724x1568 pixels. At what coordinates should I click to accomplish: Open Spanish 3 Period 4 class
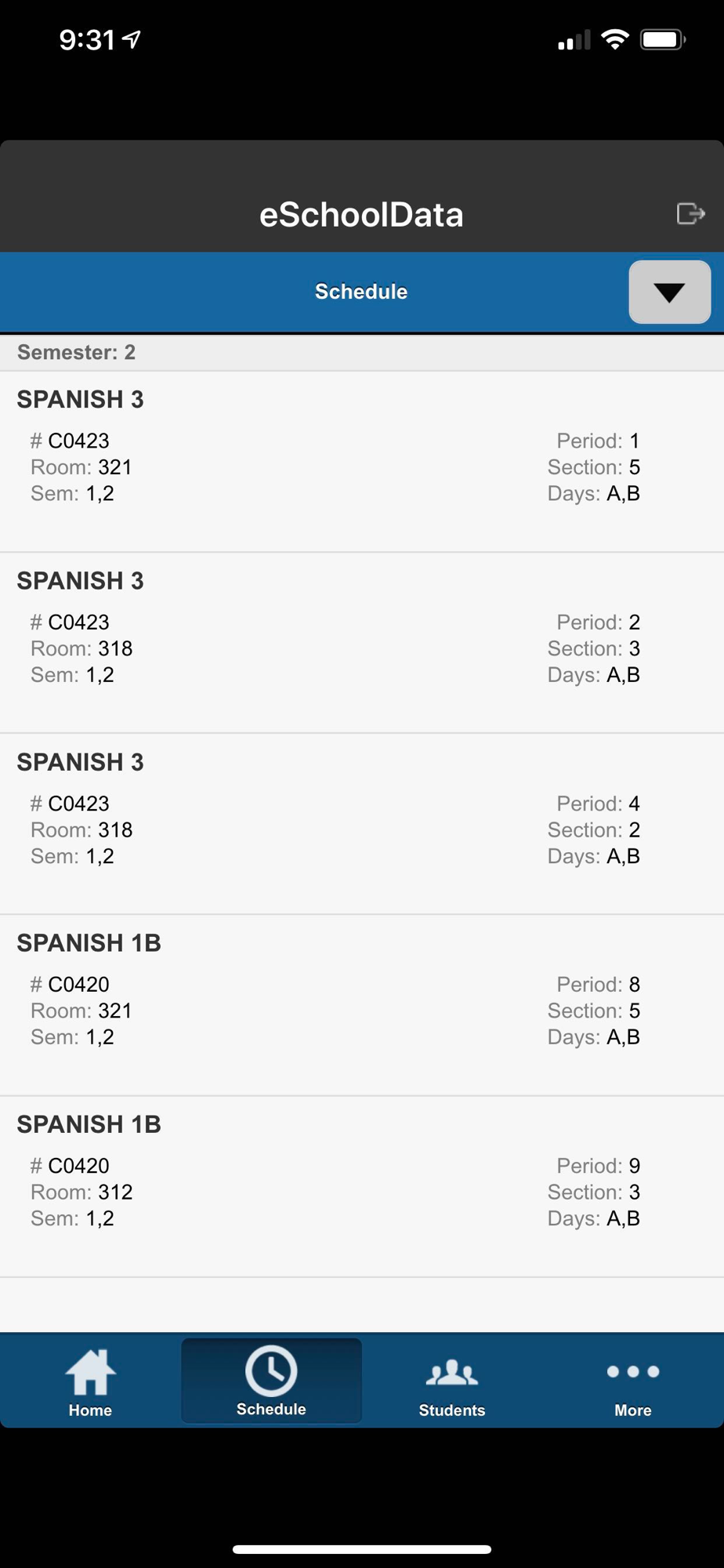362,824
